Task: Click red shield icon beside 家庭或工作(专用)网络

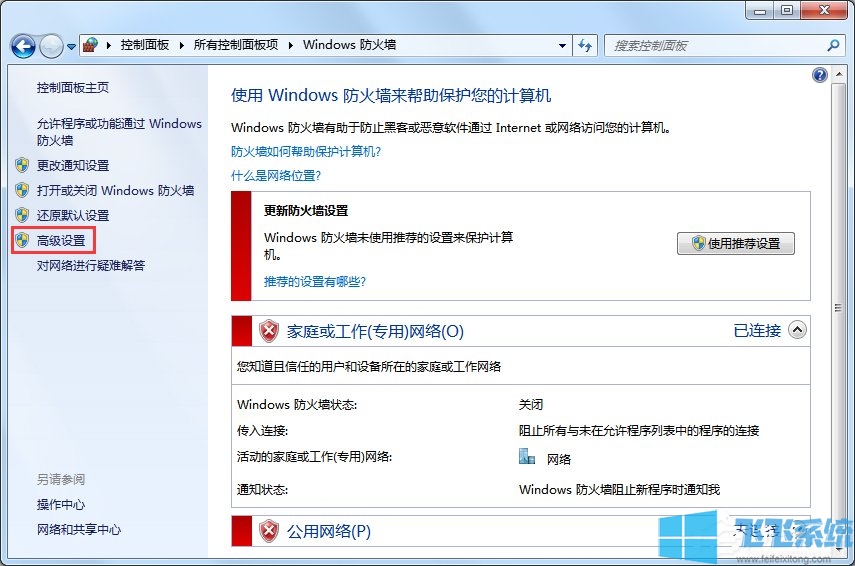Action: click(x=269, y=331)
